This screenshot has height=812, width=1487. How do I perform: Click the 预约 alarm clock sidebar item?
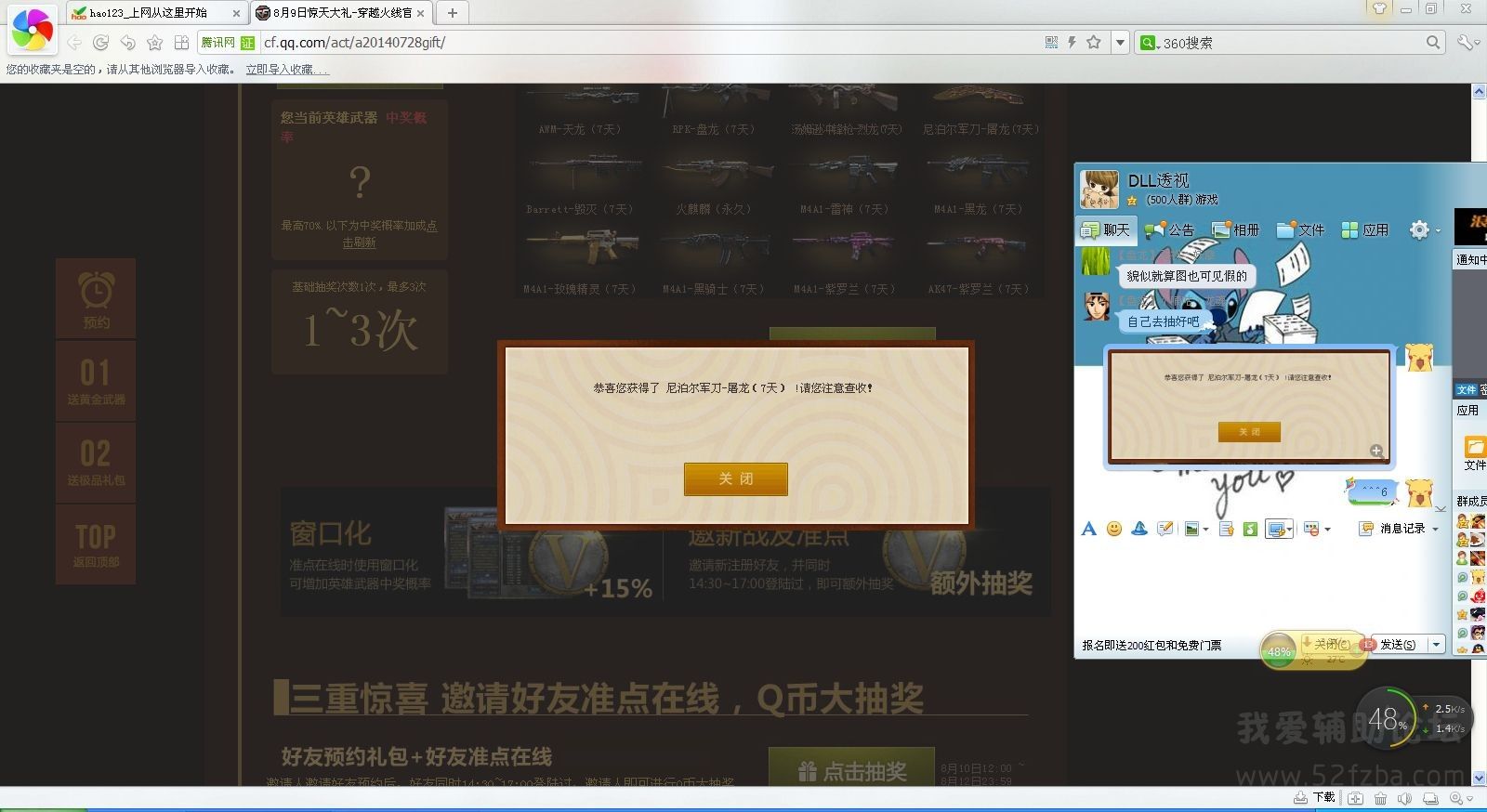pyautogui.click(x=96, y=299)
